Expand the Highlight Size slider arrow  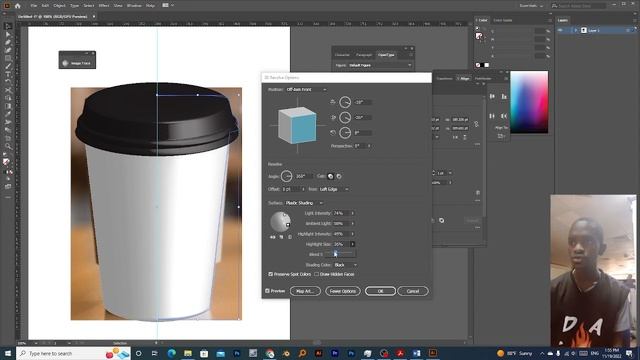click(353, 244)
